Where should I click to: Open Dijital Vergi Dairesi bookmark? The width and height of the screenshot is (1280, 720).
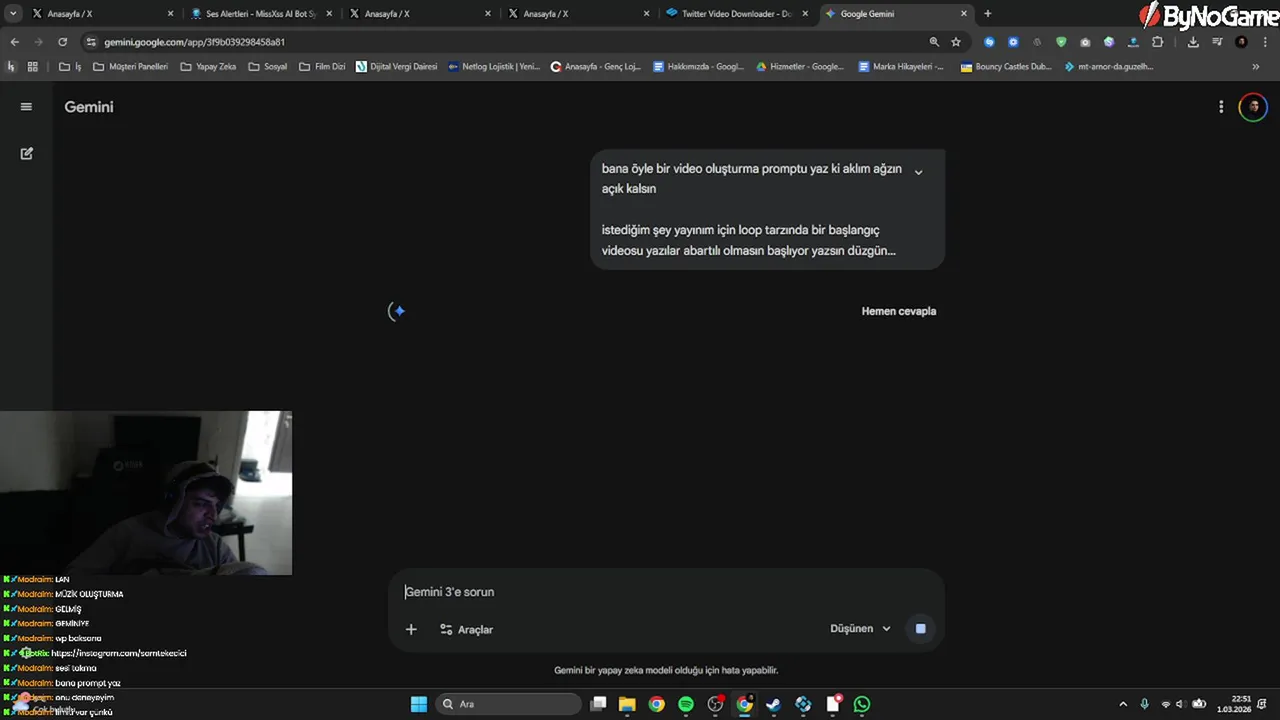397,67
